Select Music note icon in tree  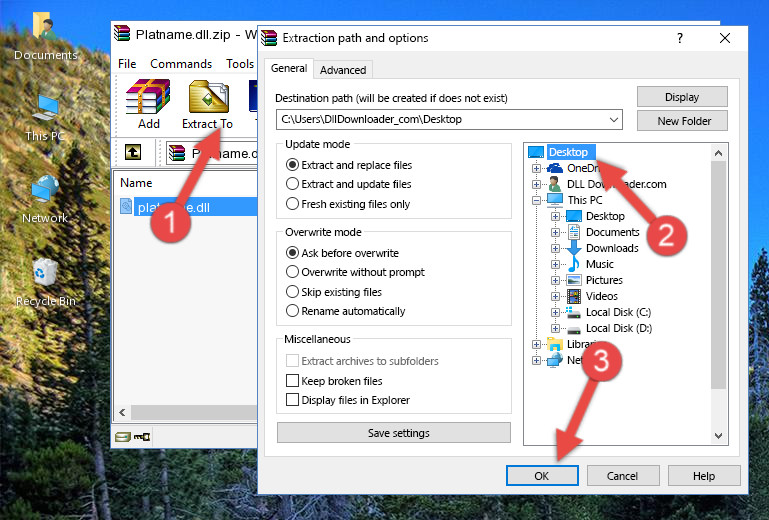coord(573,264)
